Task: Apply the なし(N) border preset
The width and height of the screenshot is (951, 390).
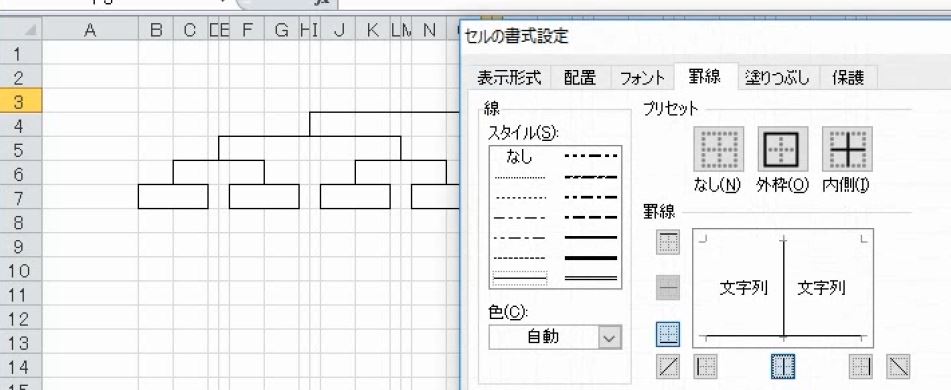Action: (x=719, y=149)
